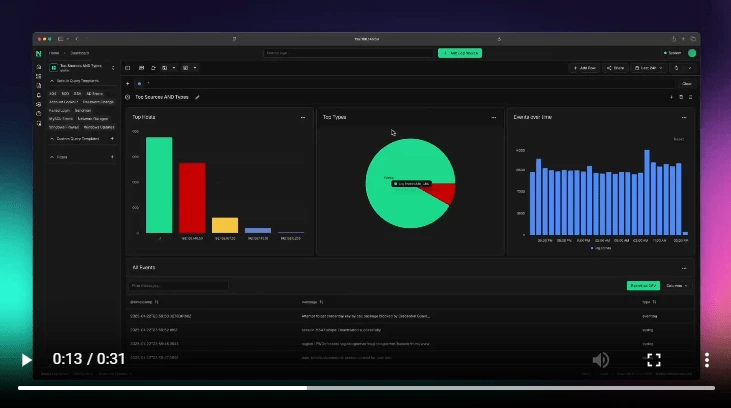The image size is (731, 408).
Task: Enter fullscreen mode for the video
Action: (x=653, y=360)
